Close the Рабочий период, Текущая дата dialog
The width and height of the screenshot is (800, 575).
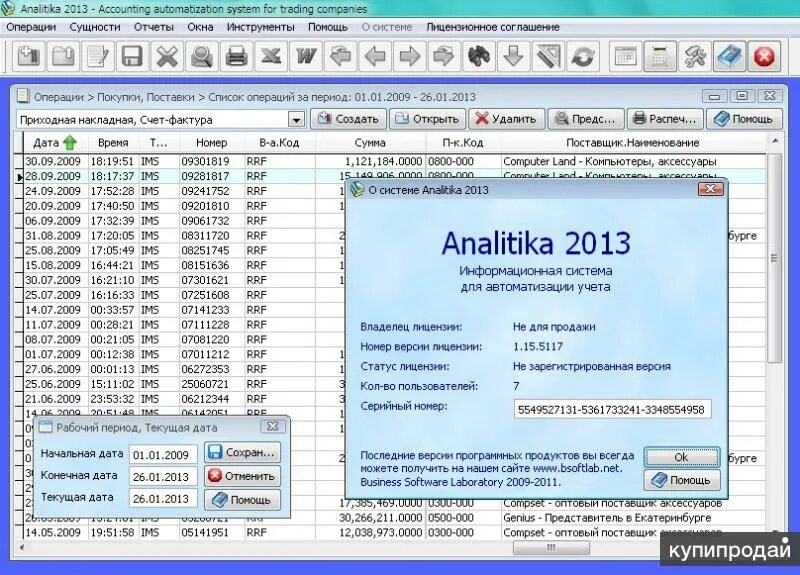click(273, 426)
